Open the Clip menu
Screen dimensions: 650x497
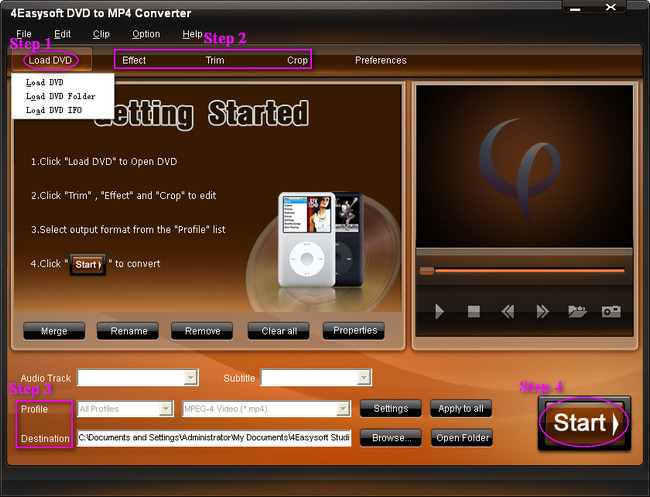[x=101, y=34]
